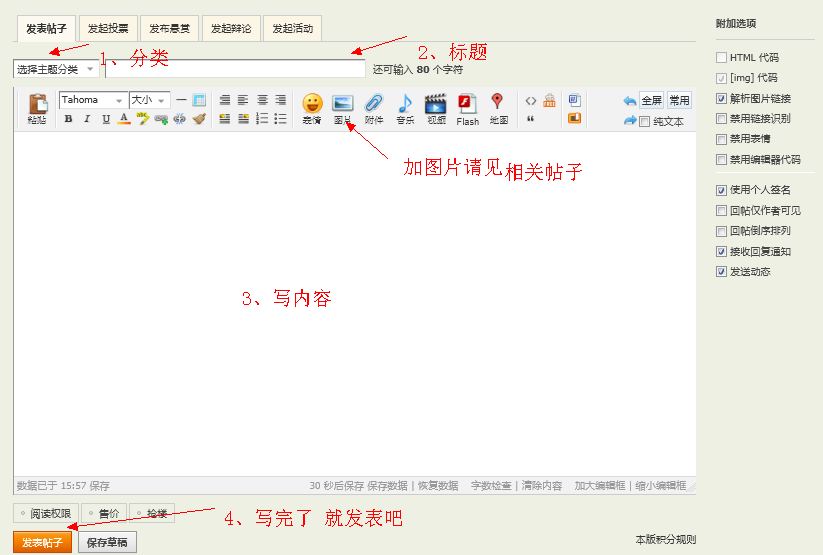The height and width of the screenshot is (555, 823).
Task: Click the 保存草稿 save draft button
Action: click(x=107, y=542)
